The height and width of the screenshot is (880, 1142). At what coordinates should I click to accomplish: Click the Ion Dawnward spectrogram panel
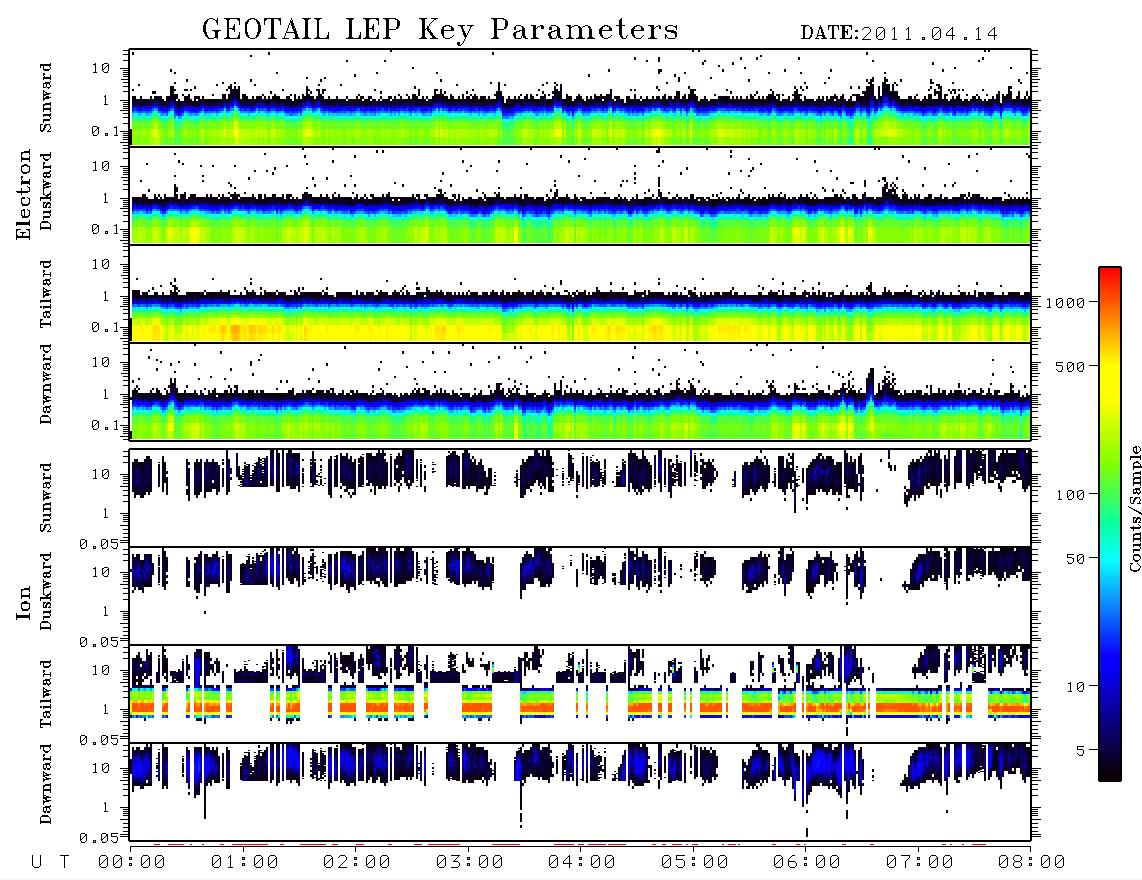pos(580,792)
